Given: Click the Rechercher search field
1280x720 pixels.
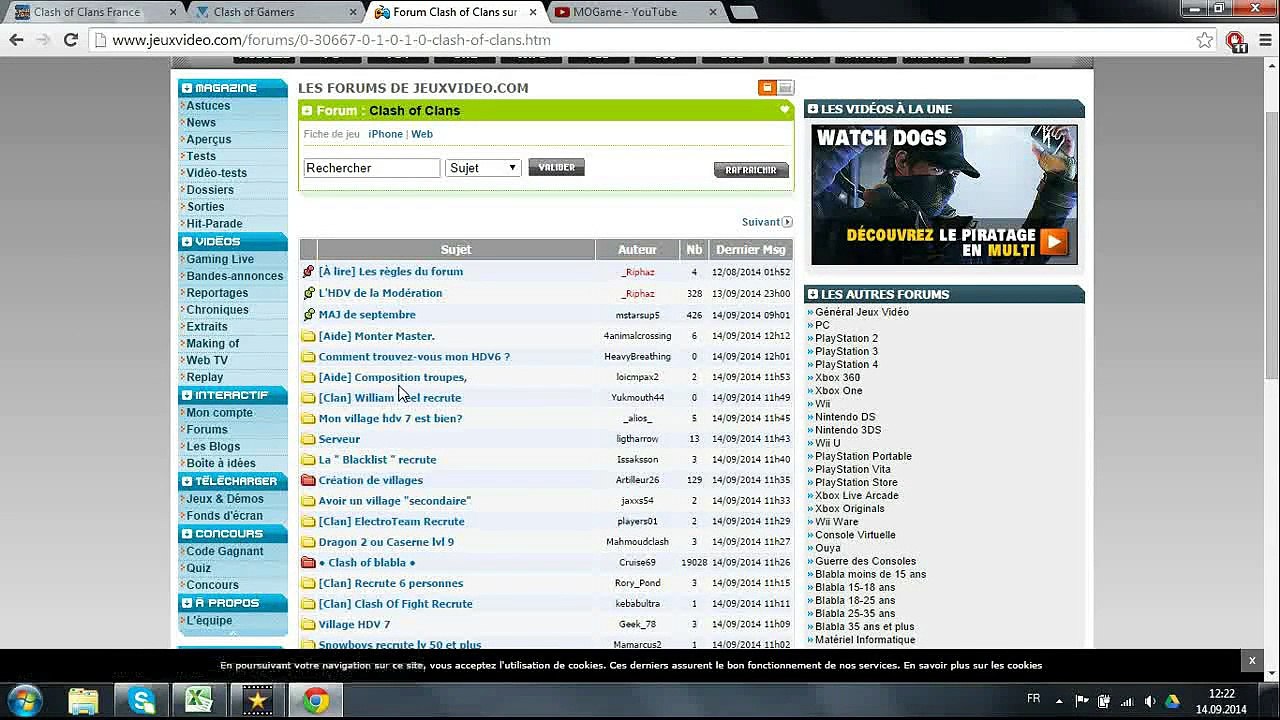Looking at the screenshot, I should [x=371, y=168].
